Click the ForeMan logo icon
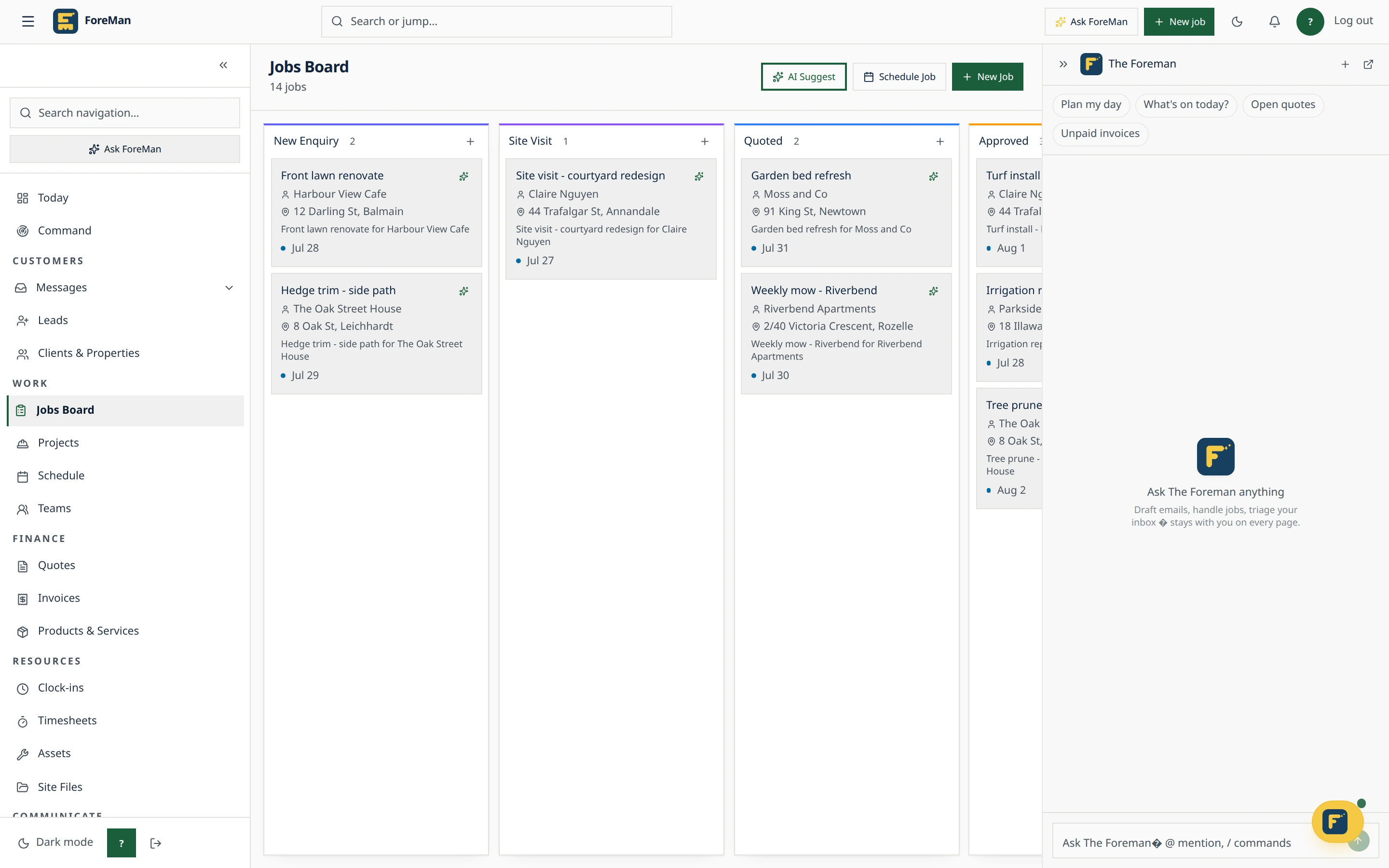This screenshot has height=868, width=1389. 66,21
